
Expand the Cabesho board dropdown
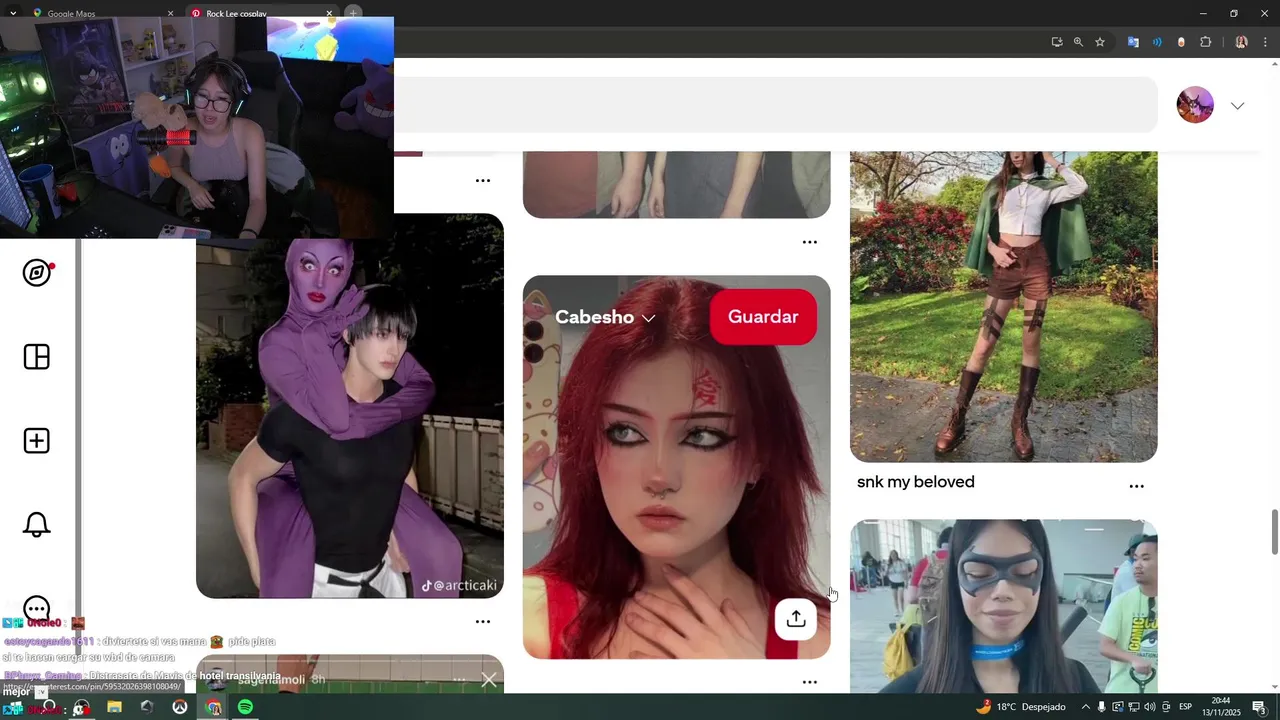coord(605,317)
